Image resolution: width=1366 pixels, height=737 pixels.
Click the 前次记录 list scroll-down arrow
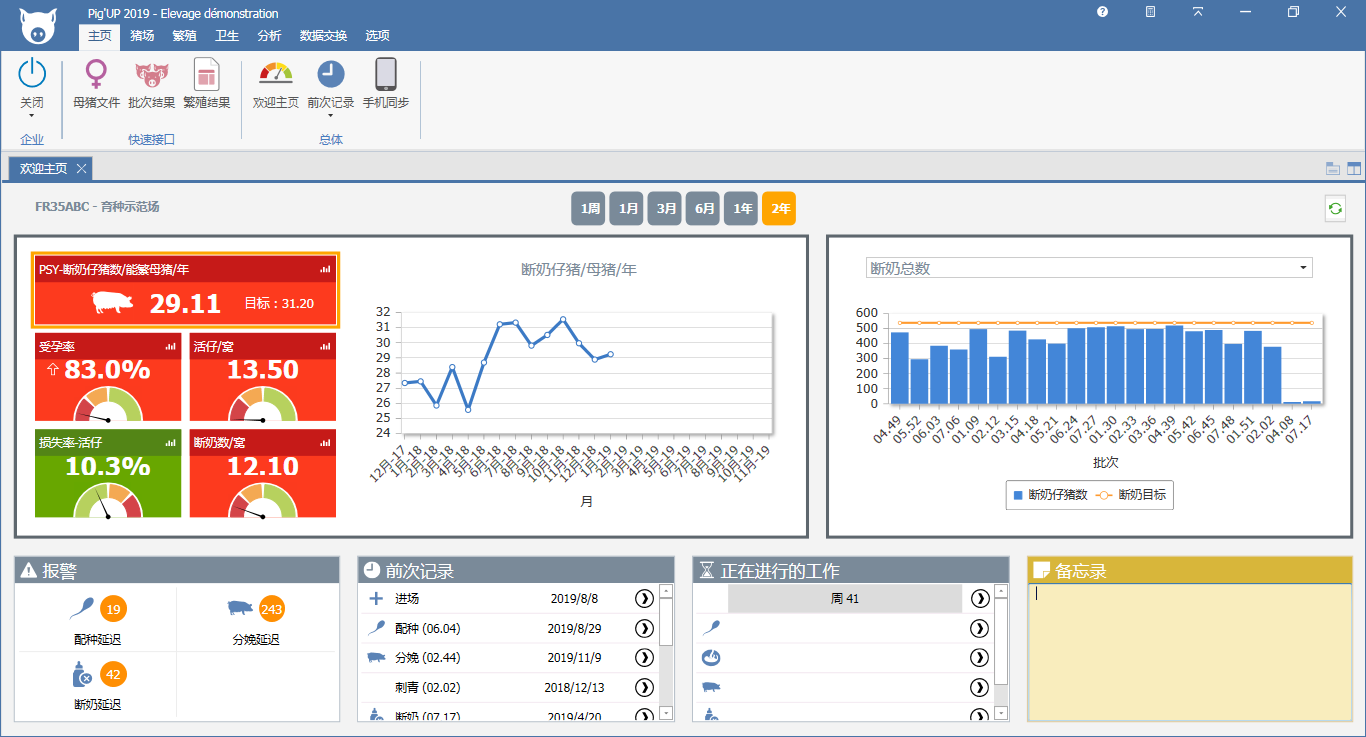(666, 713)
